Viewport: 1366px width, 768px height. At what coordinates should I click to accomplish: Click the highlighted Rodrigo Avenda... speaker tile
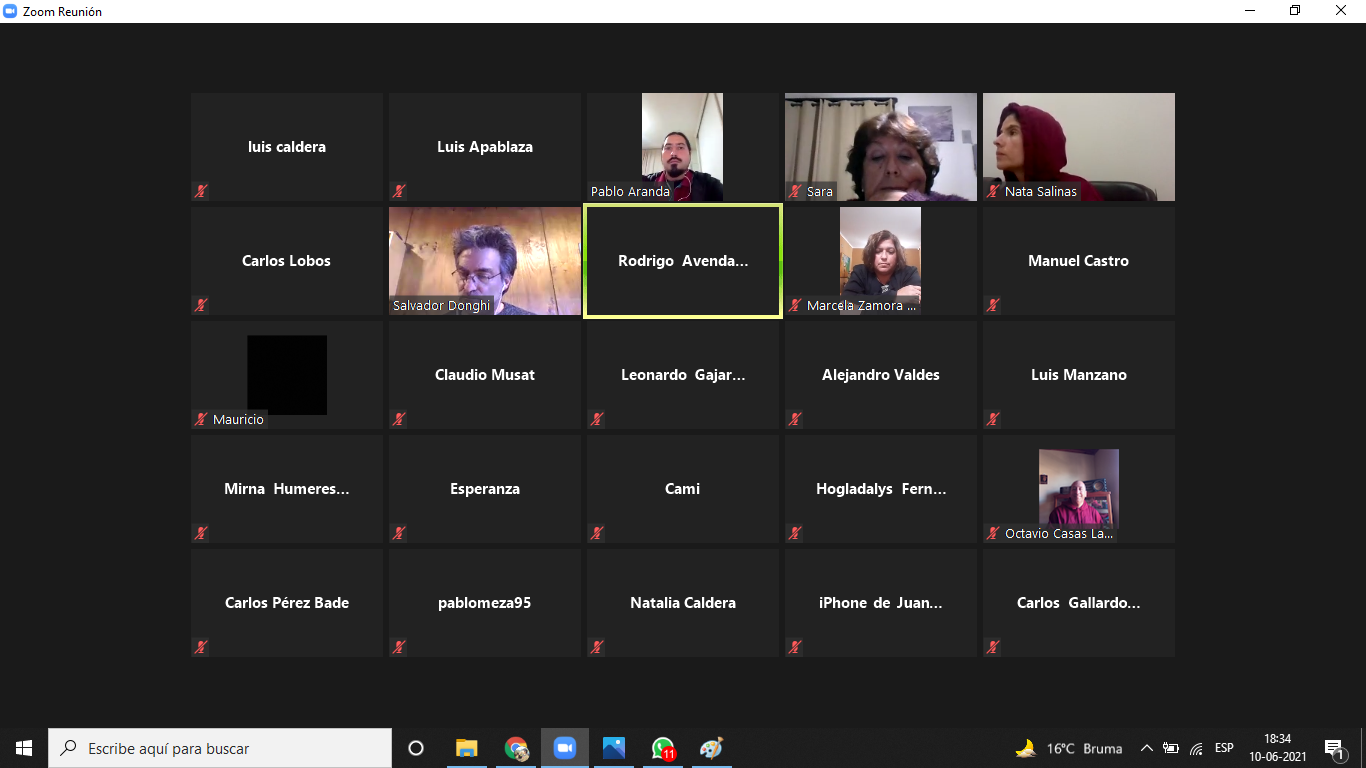tap(683, 261)
